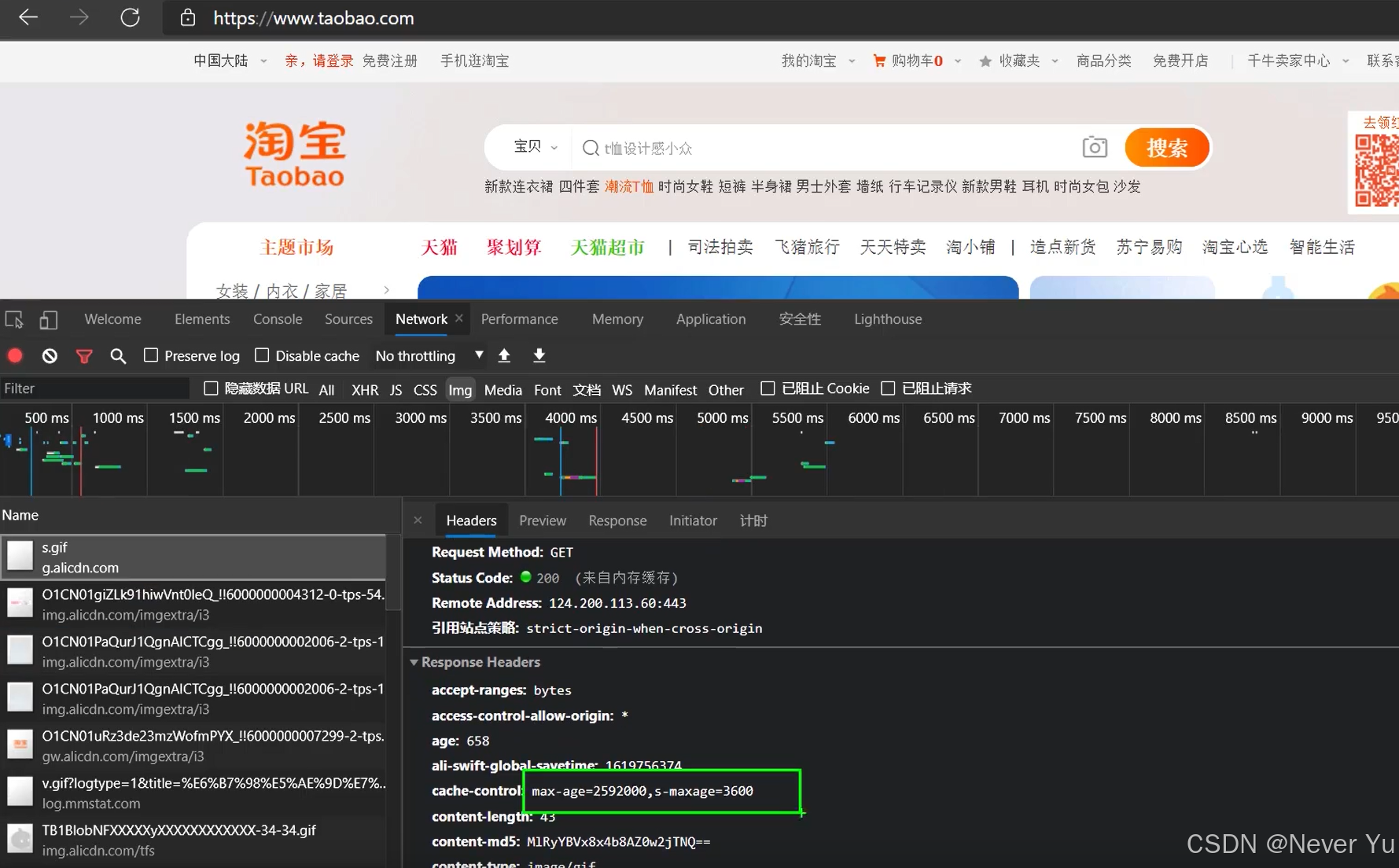Expand the 我的淘宝 menu
1399x868 pixels.
coord(817,61)
